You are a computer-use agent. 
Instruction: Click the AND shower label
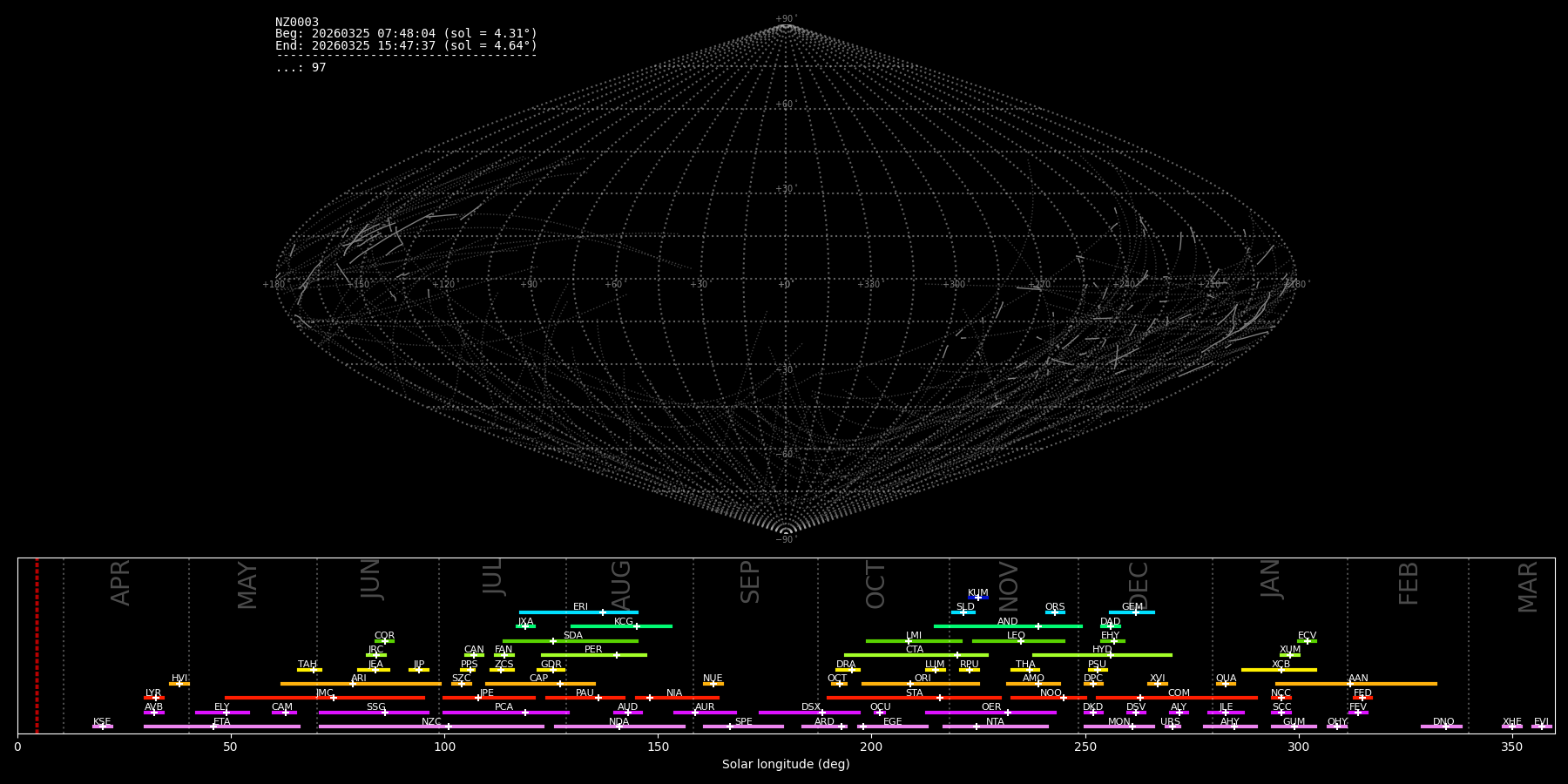point(1008,622)
